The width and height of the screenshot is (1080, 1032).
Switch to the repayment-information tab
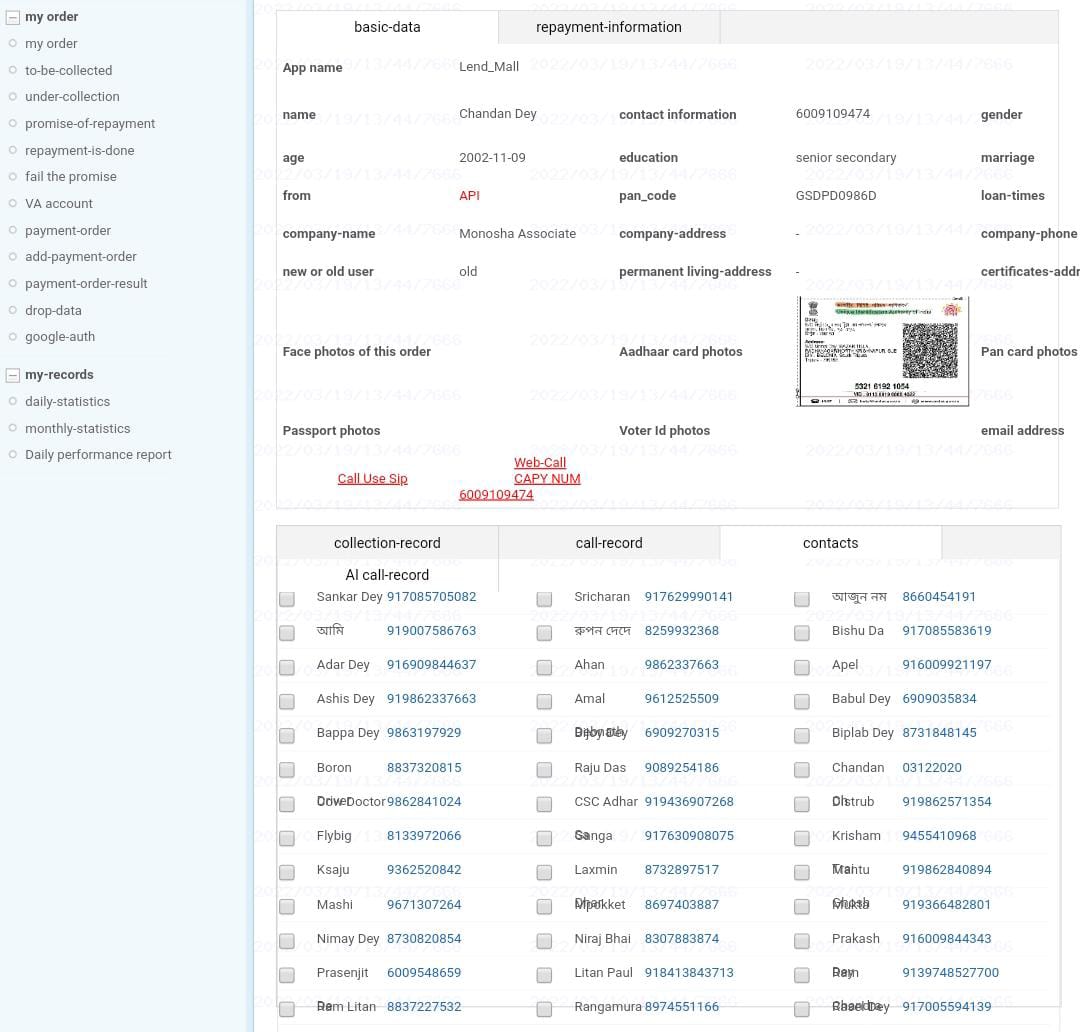608,27
